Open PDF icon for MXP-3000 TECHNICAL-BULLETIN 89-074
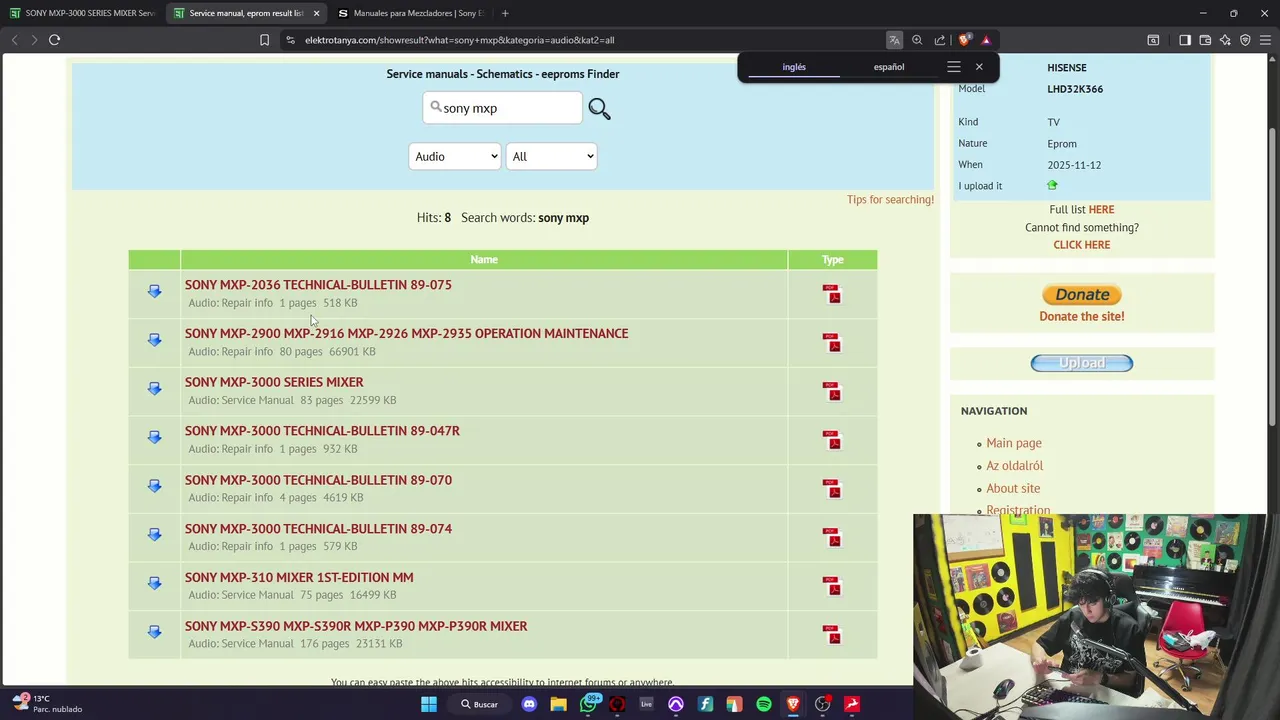 832,538
